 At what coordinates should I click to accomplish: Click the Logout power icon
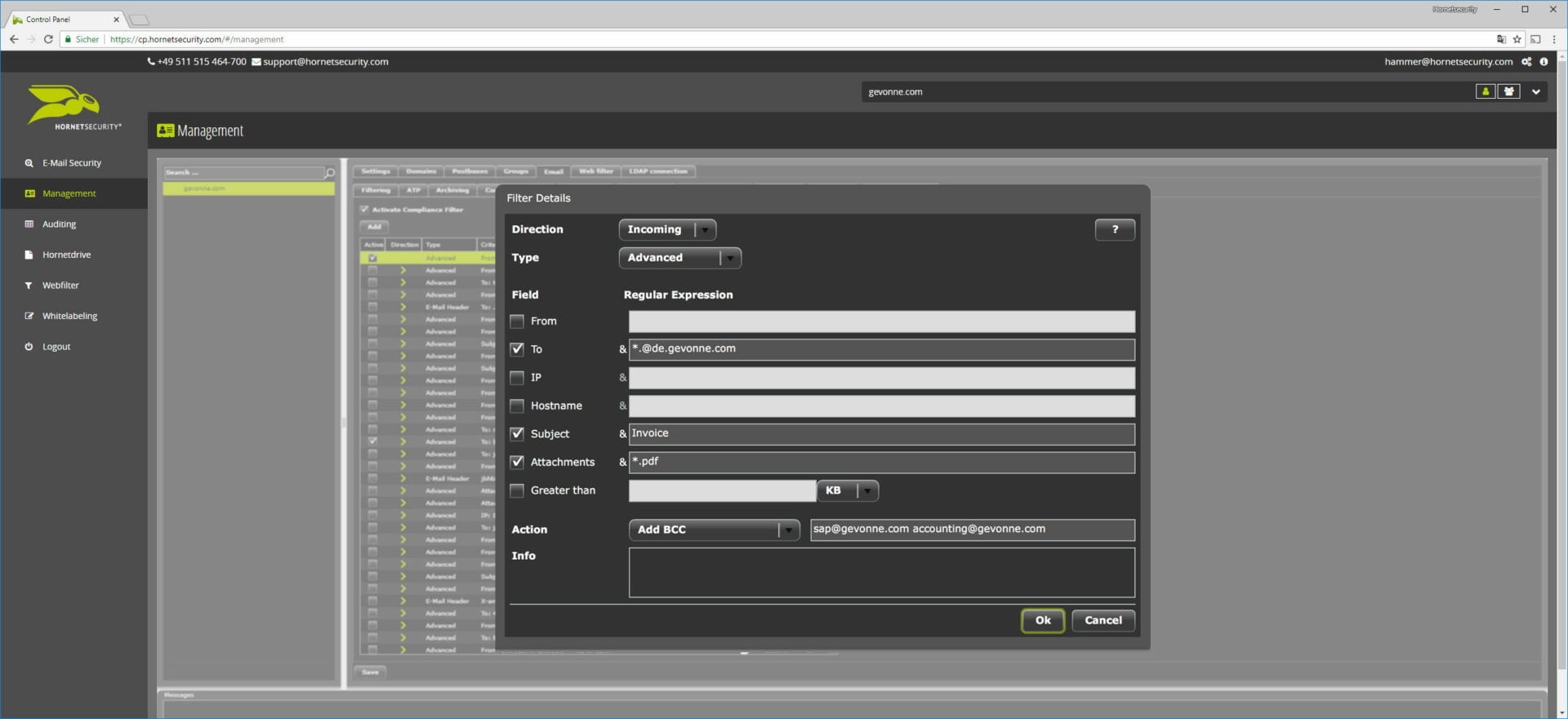(x=29, y=347)
